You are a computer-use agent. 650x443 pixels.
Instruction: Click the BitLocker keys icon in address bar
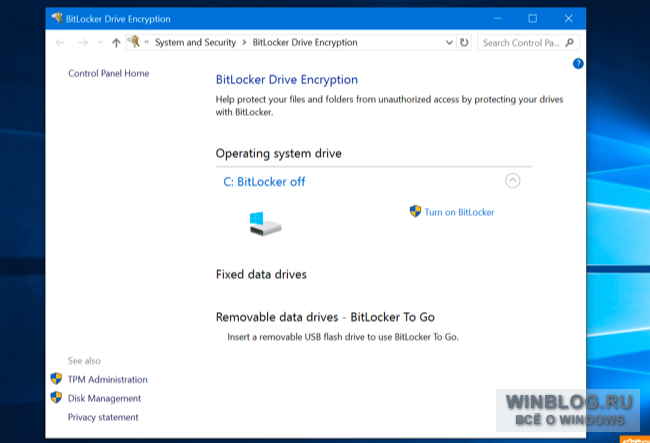tap(134, 41)
